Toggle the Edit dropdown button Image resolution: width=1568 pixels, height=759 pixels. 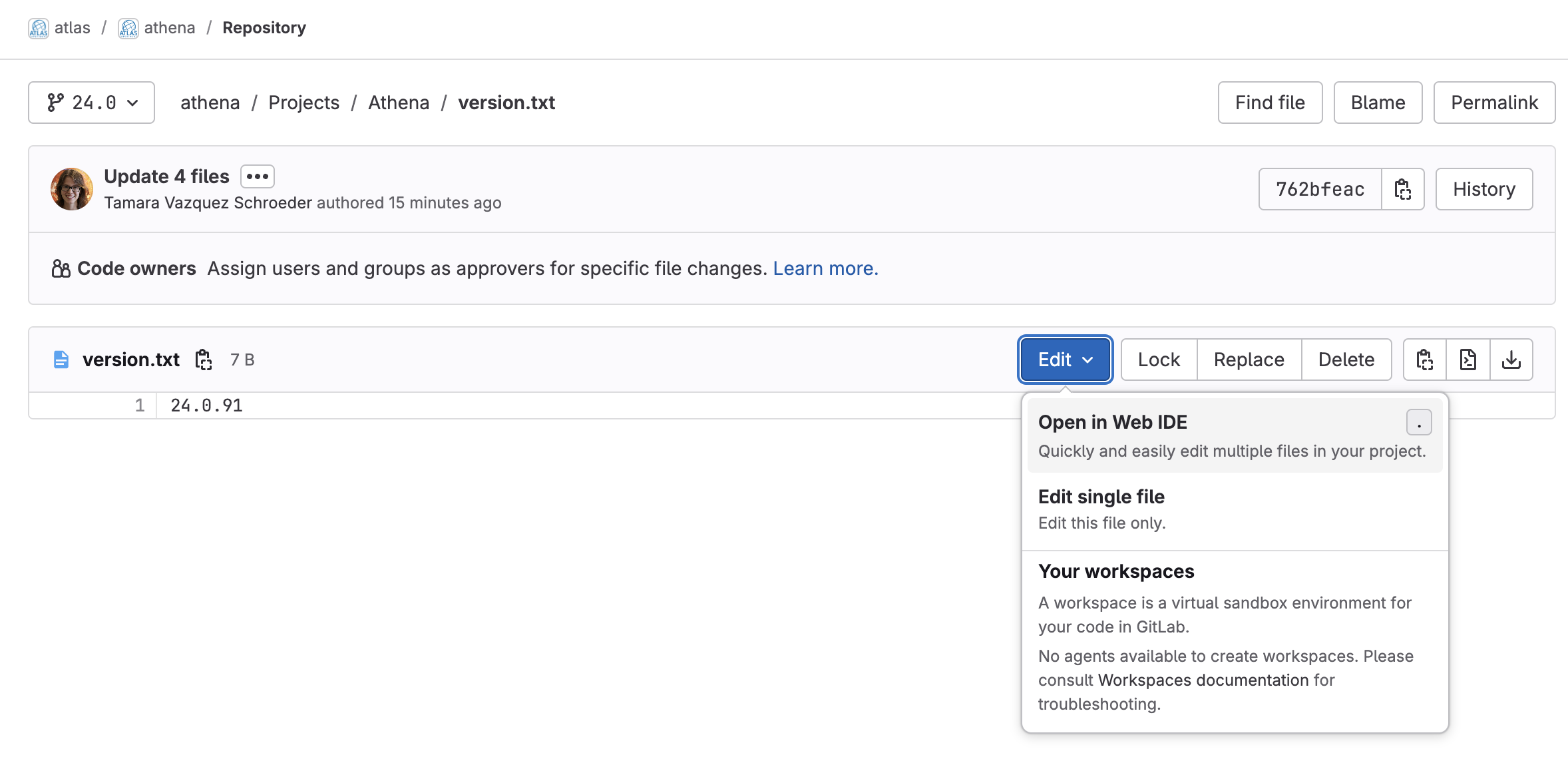[x=1065, y=360]
